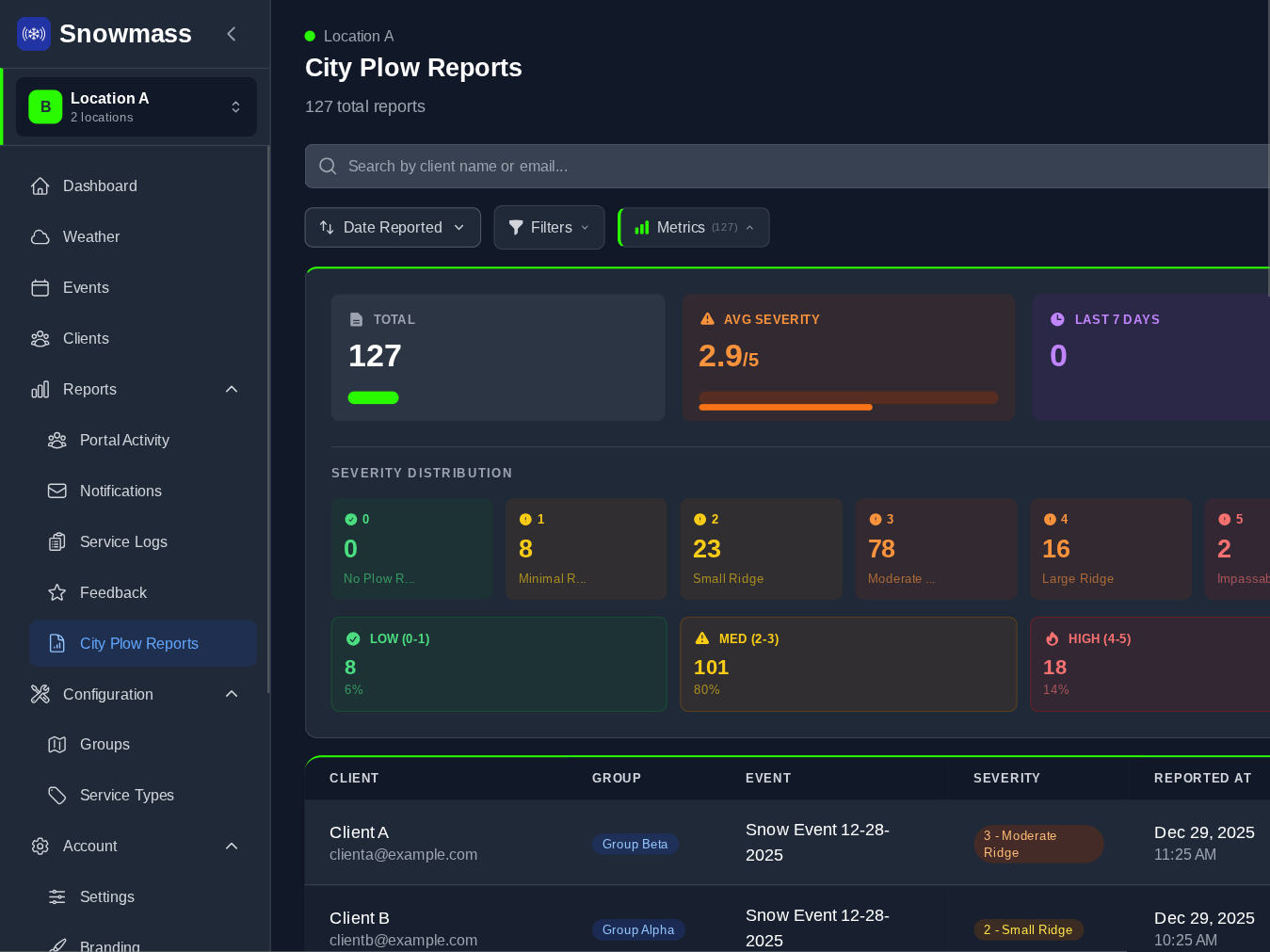Toggle the Metrics panel button
The width and height of the screenshot is (1270, 952).
tap(694, 228)
